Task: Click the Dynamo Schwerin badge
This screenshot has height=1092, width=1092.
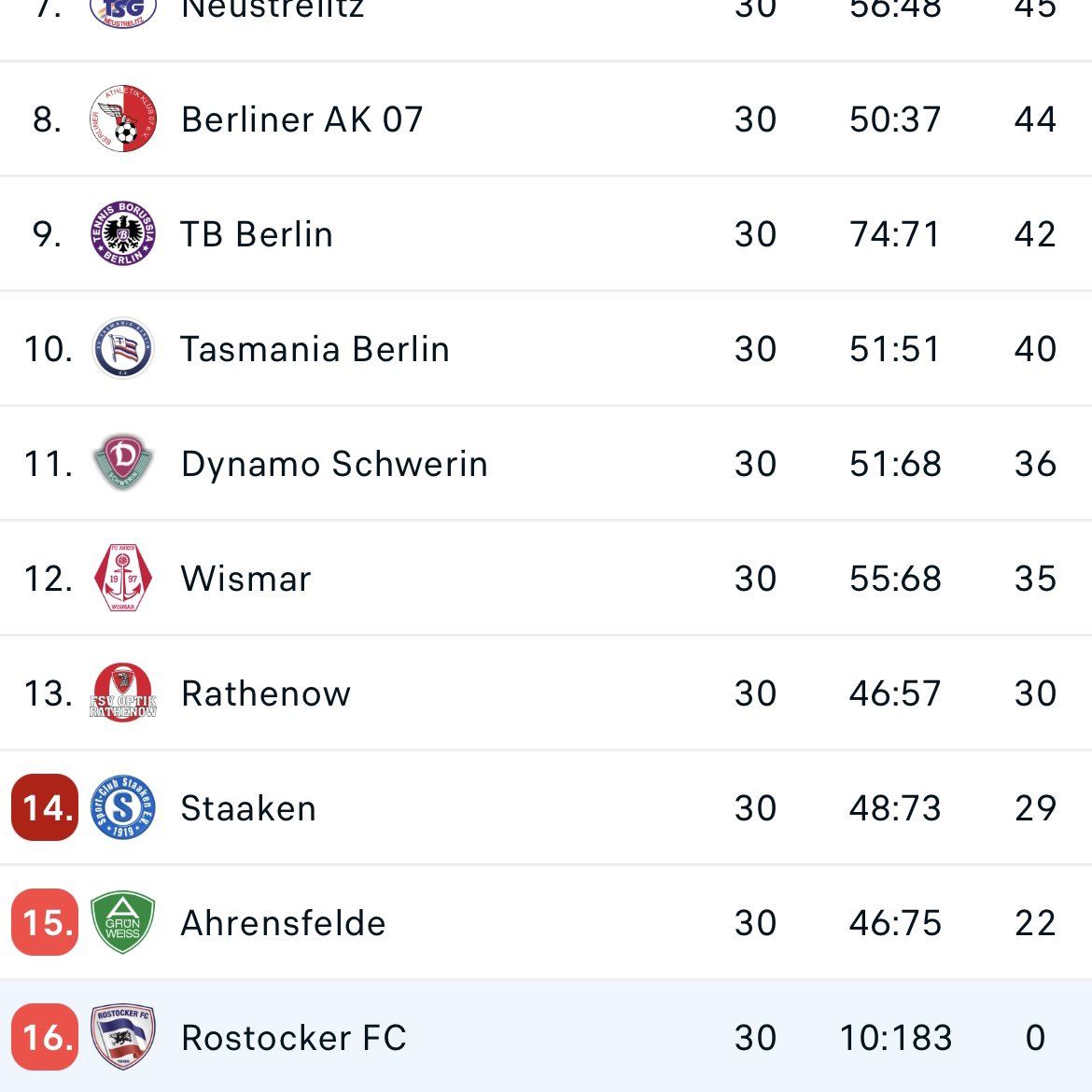Action: point(123,462)
